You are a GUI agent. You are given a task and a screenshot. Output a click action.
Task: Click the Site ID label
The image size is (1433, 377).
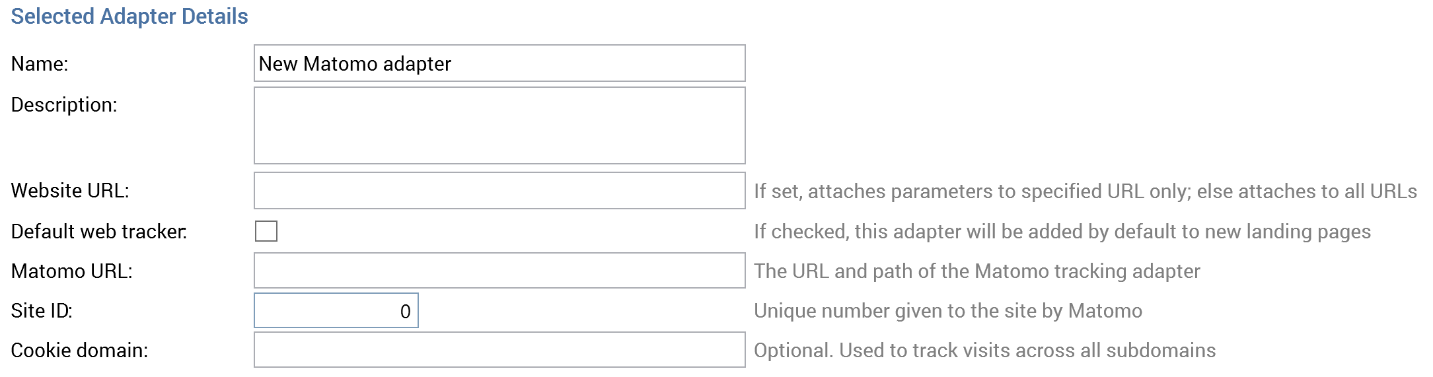41,310
